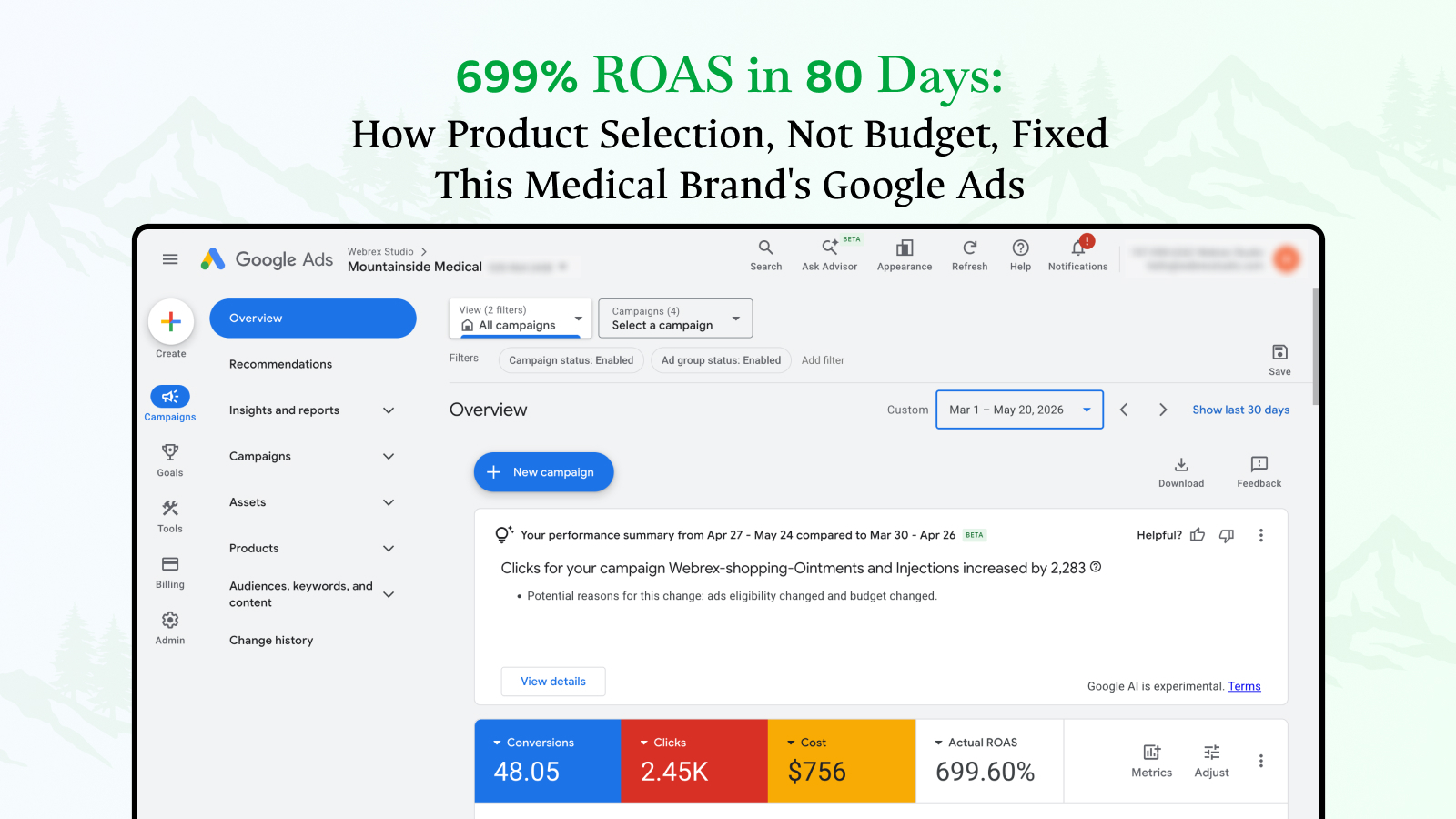Expand the Products nav section

[389, 549]
